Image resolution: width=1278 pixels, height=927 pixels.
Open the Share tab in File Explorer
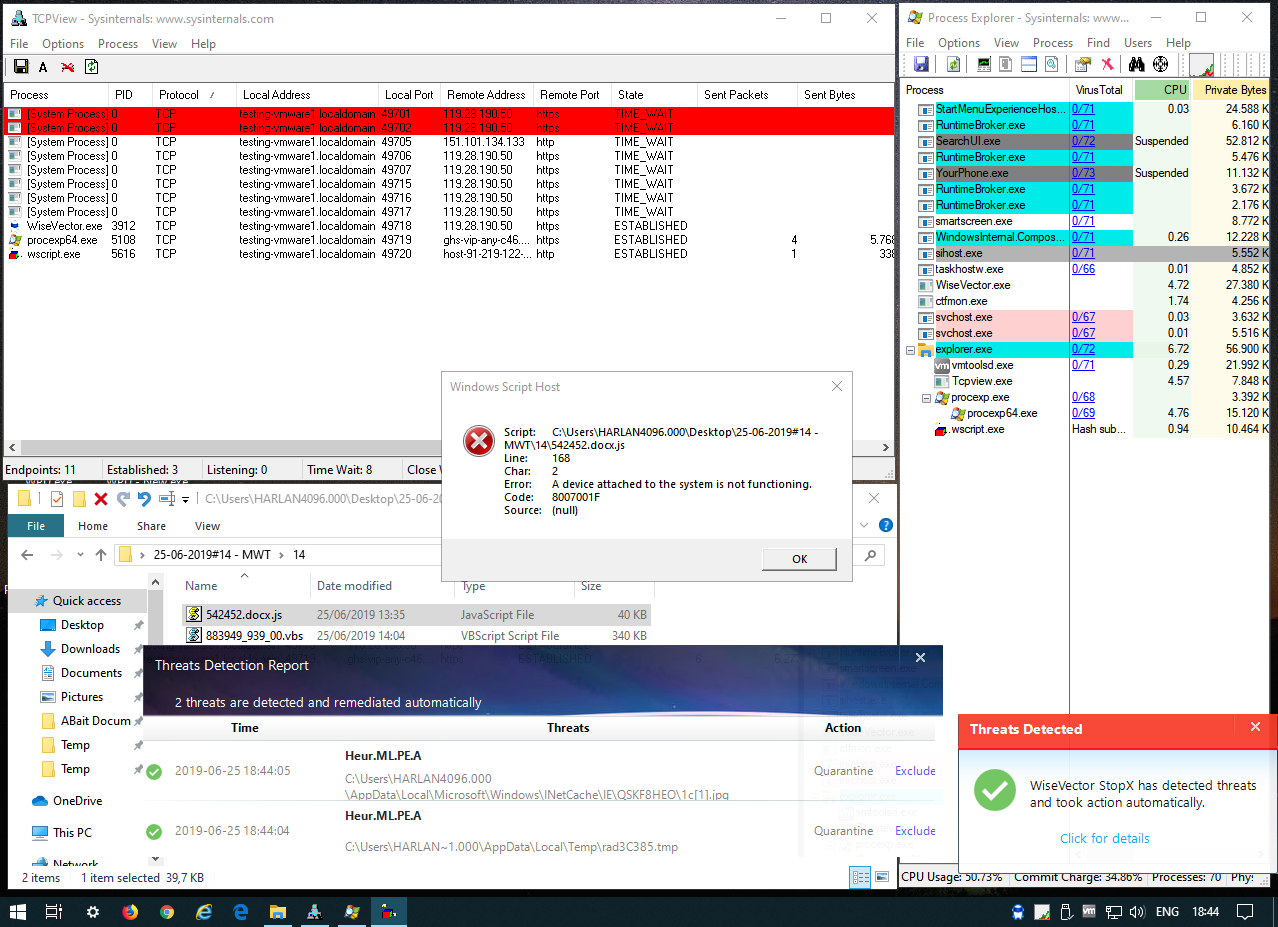coord(152,526)
